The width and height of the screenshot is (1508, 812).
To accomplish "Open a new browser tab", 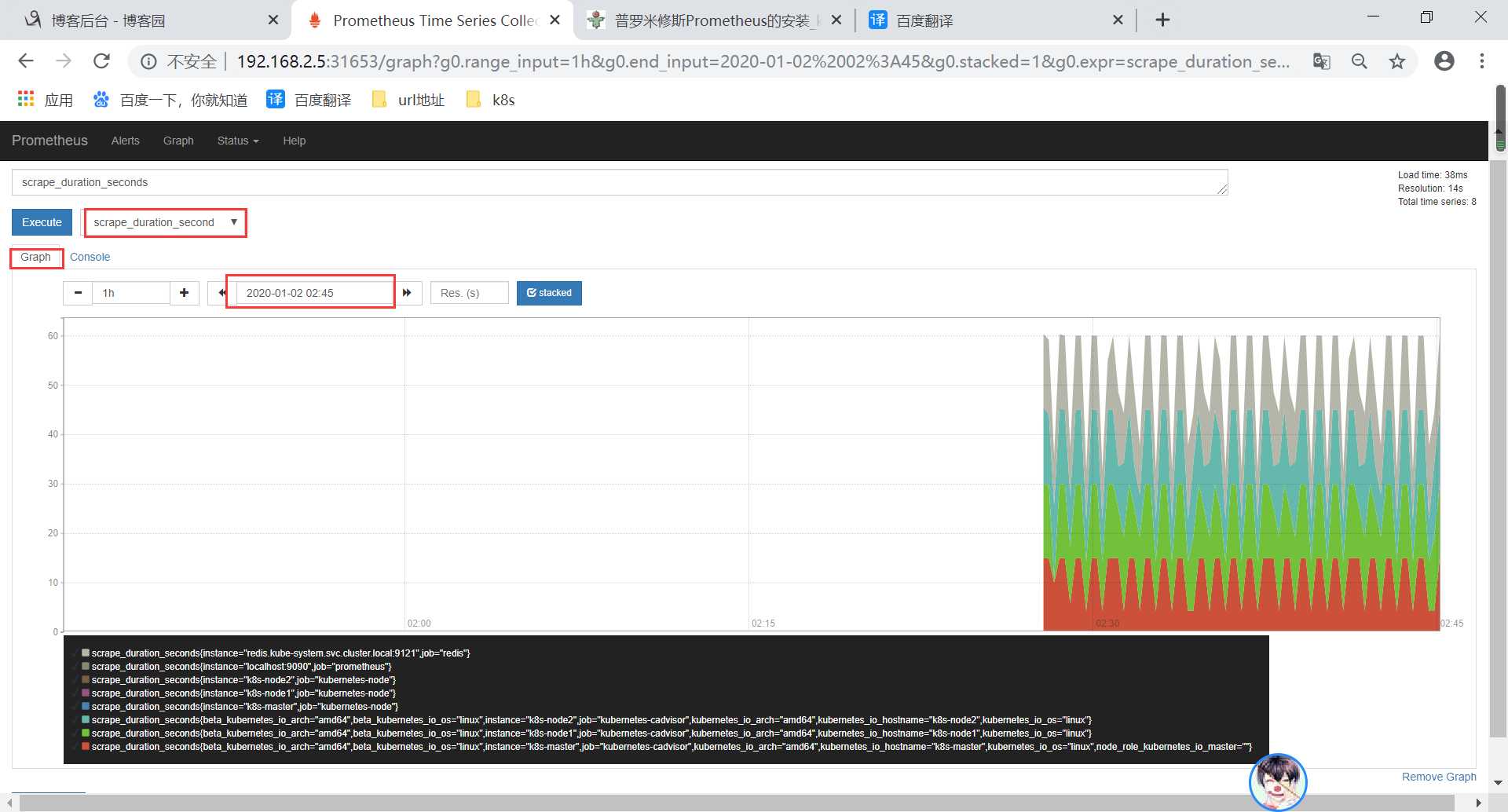I will [1163, 20].
